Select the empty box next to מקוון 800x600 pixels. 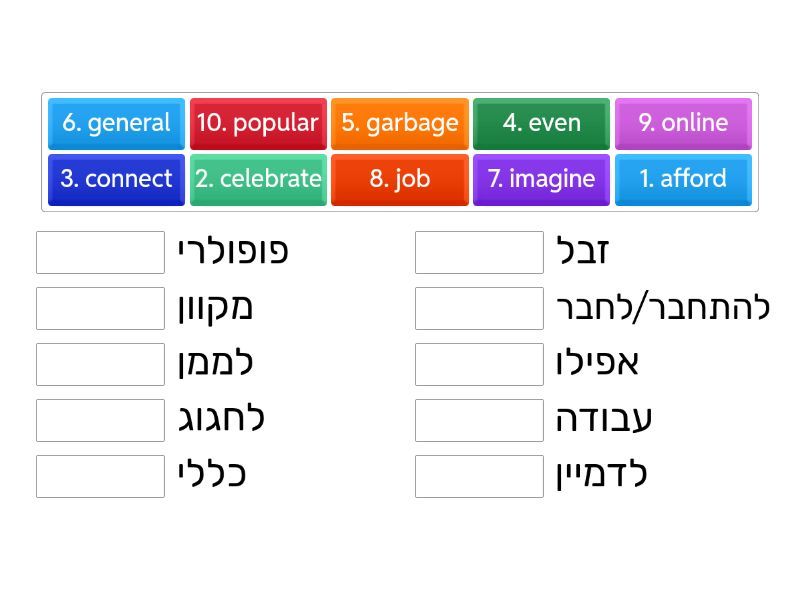(x=100, y=308)
